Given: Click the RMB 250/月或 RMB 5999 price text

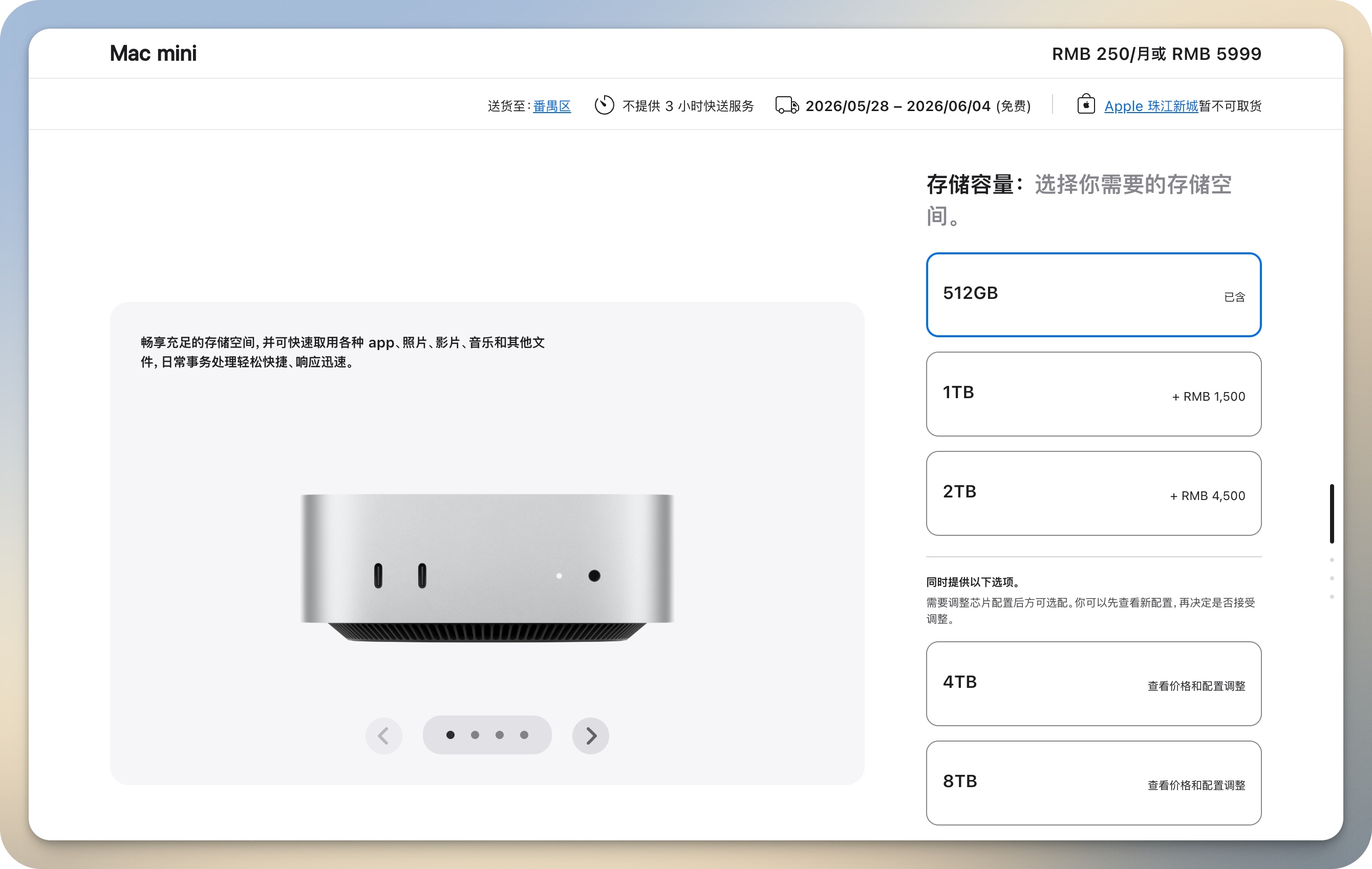Looking at the screenshot, I should click(1156, 54).
